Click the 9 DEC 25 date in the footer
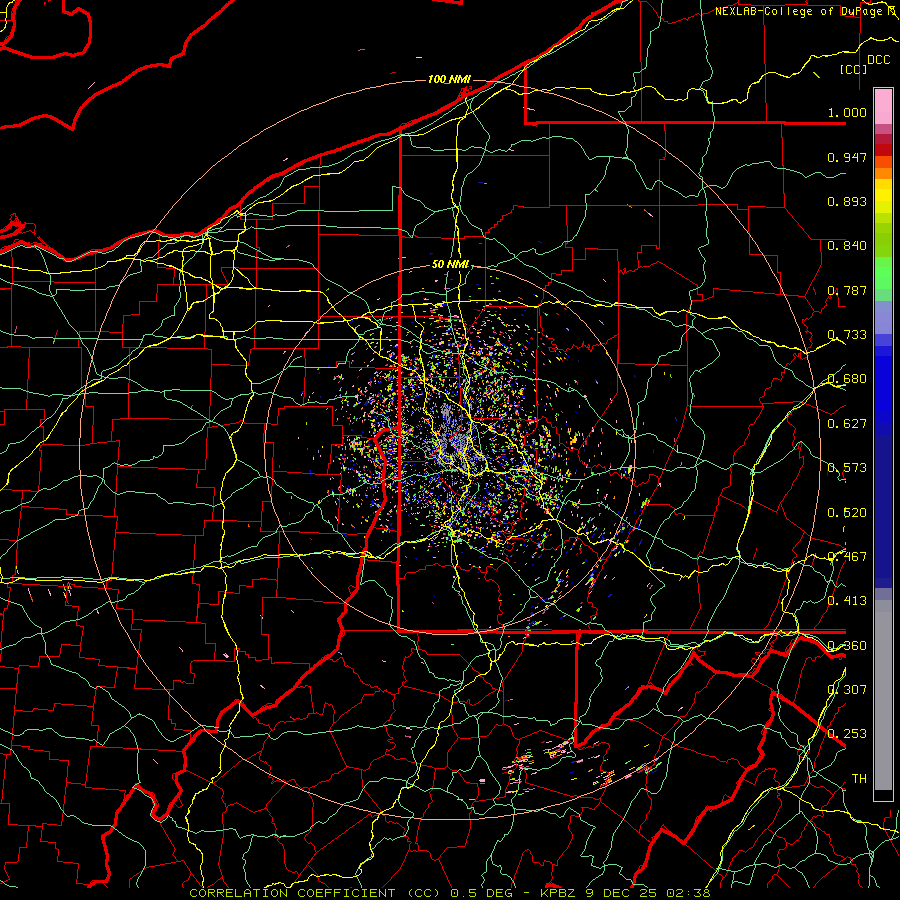This screenshot has width=900, height=900. coord(623,893)
